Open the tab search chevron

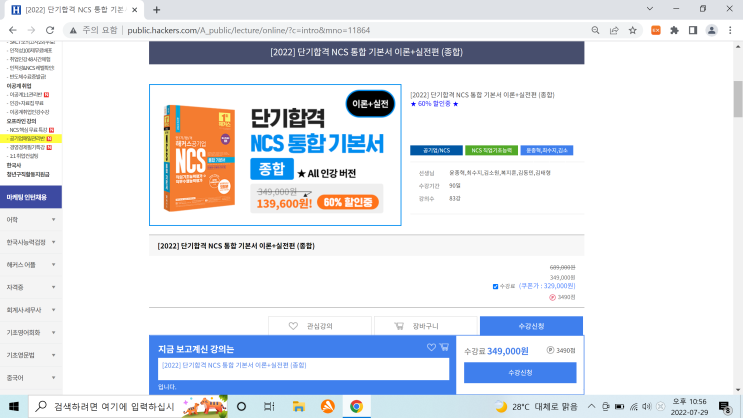[x=650, y=9]
